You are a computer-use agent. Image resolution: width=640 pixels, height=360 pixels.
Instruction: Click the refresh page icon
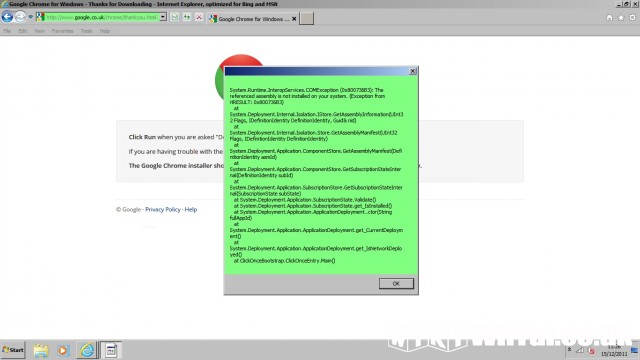coord(187,17)
